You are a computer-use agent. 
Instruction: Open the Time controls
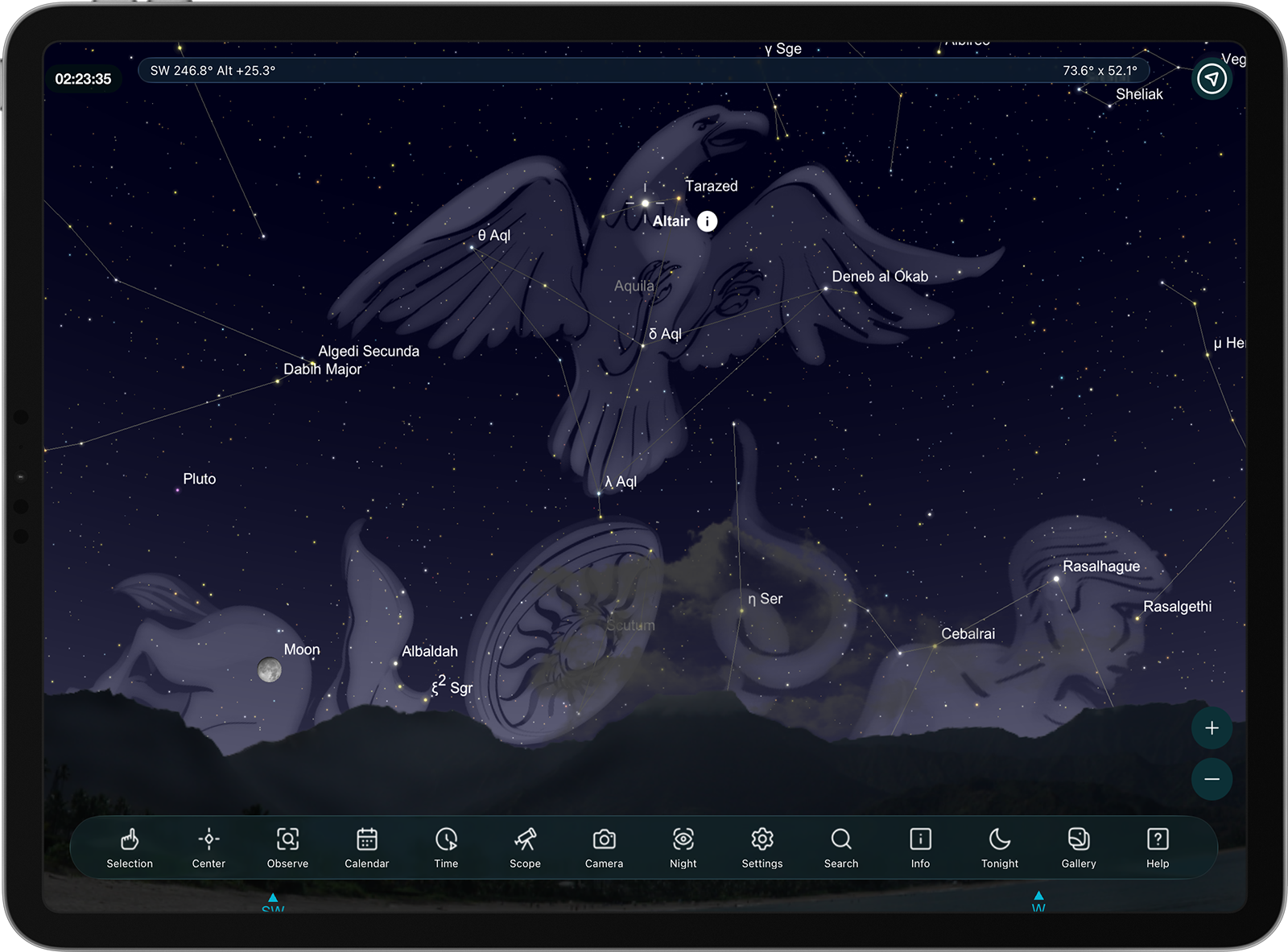pyautogui.click(x=446, y=847)
